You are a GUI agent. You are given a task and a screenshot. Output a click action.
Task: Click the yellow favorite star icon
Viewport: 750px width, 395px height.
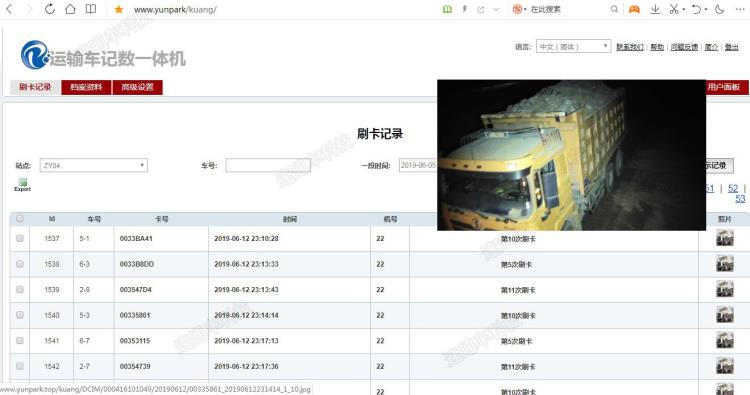[119, 9]
